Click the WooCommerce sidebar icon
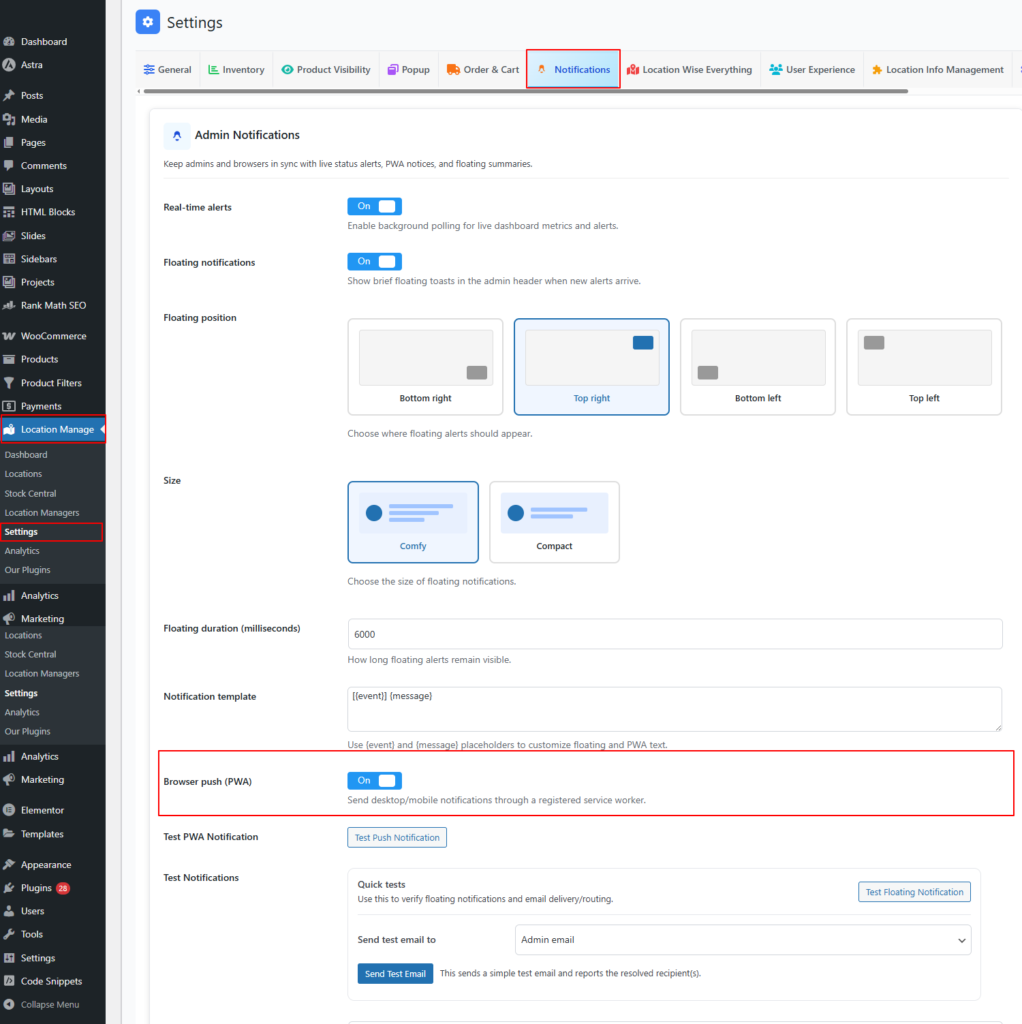This screenshot has height=1024, width=1022. click(x=9, y=336)
